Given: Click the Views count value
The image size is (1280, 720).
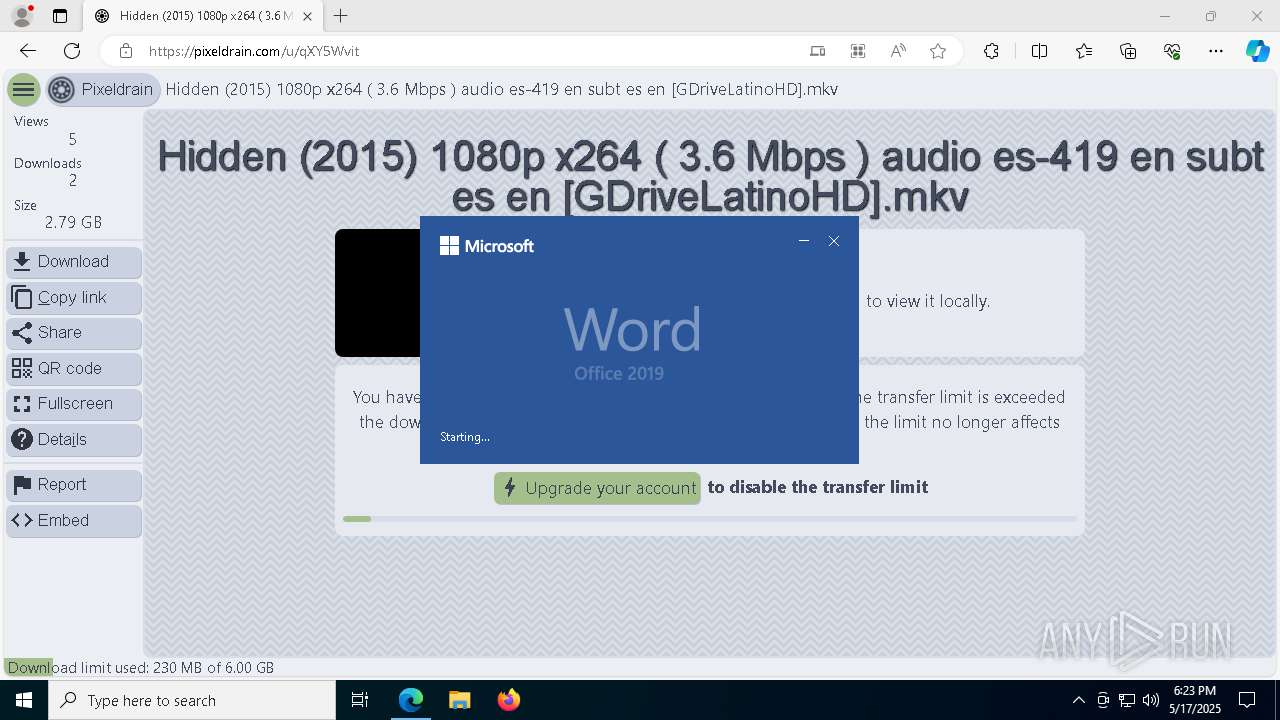Looking at the screenshot, I should (x=72, y=139).
